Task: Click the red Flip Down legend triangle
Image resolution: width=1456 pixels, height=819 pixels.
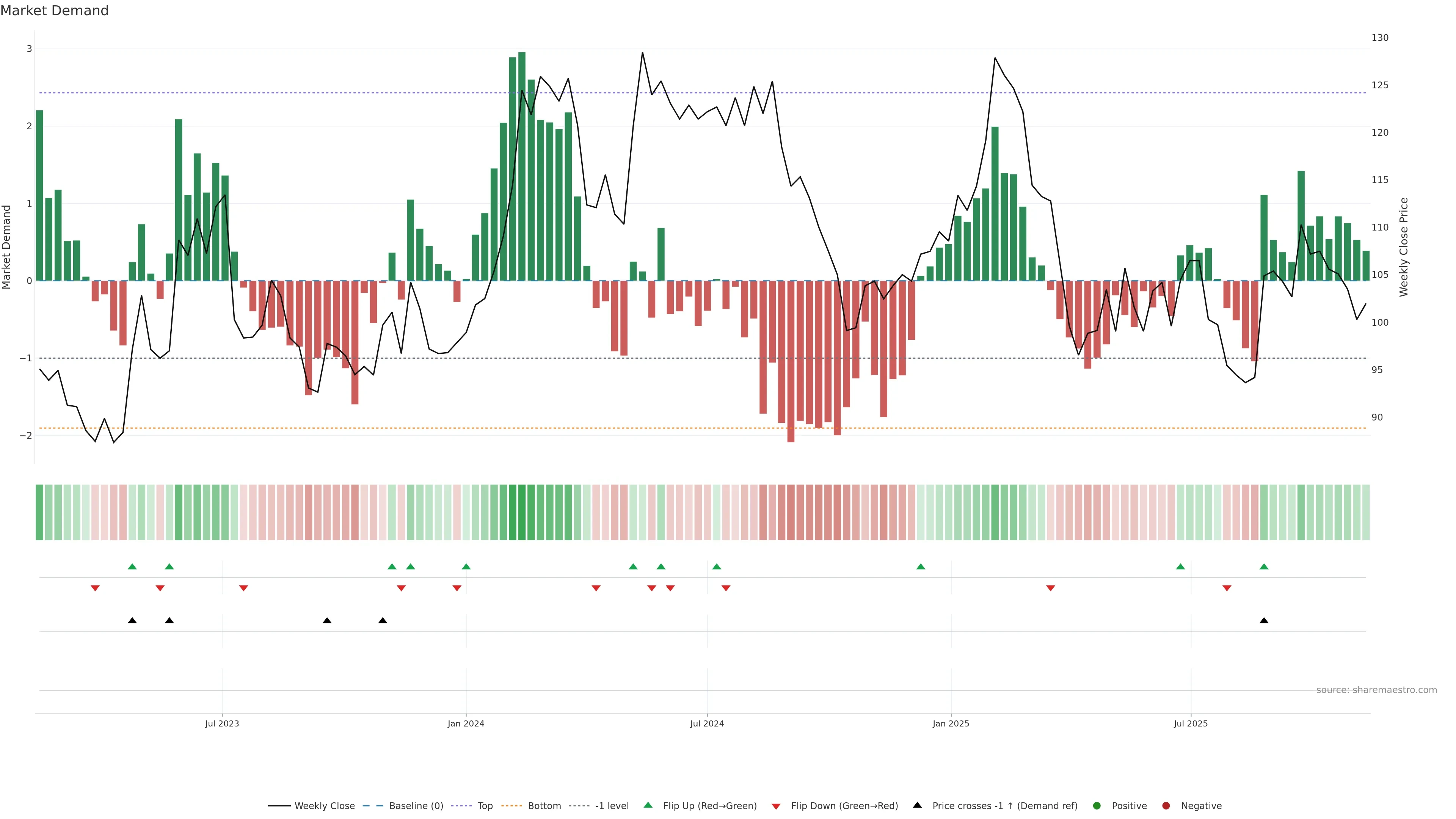Action: pos(776,806)
